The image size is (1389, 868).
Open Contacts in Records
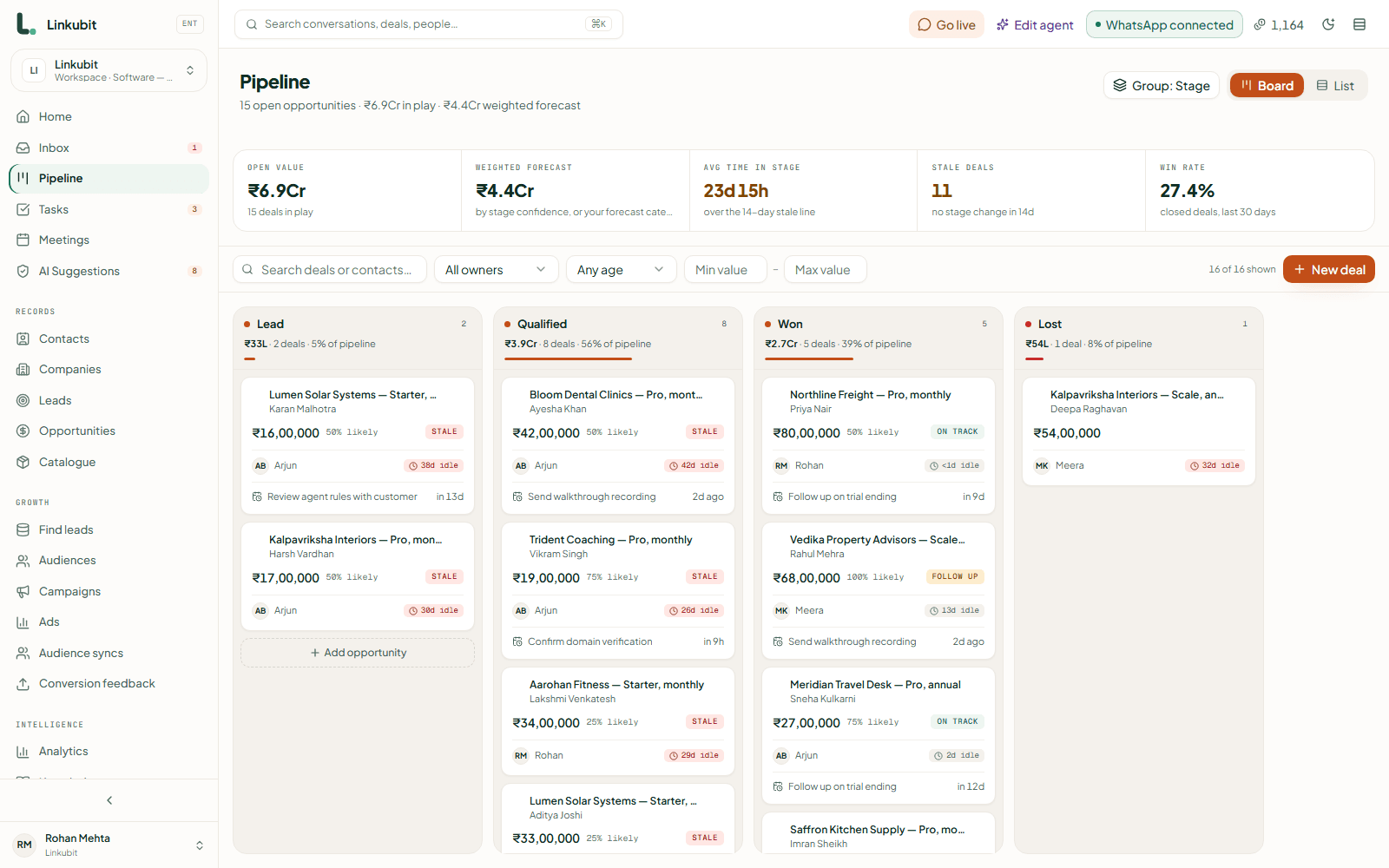tap(109, 339)
